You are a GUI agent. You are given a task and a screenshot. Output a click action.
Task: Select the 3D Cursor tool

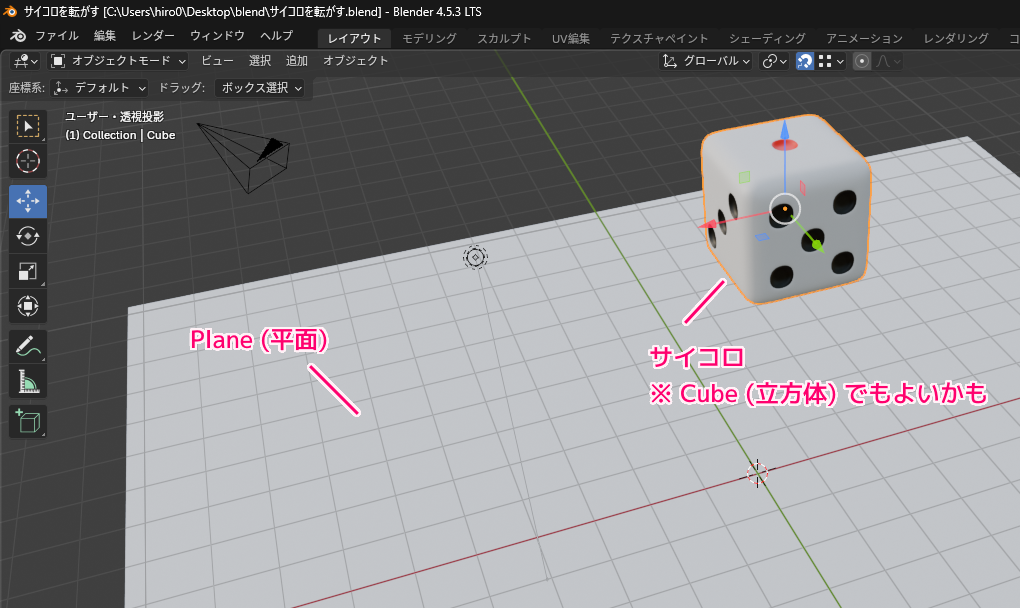[28, 161]
